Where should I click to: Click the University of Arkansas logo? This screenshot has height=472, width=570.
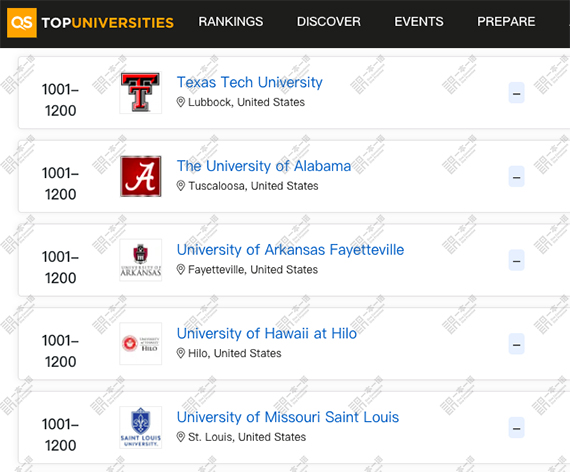[x=141, y=260]
